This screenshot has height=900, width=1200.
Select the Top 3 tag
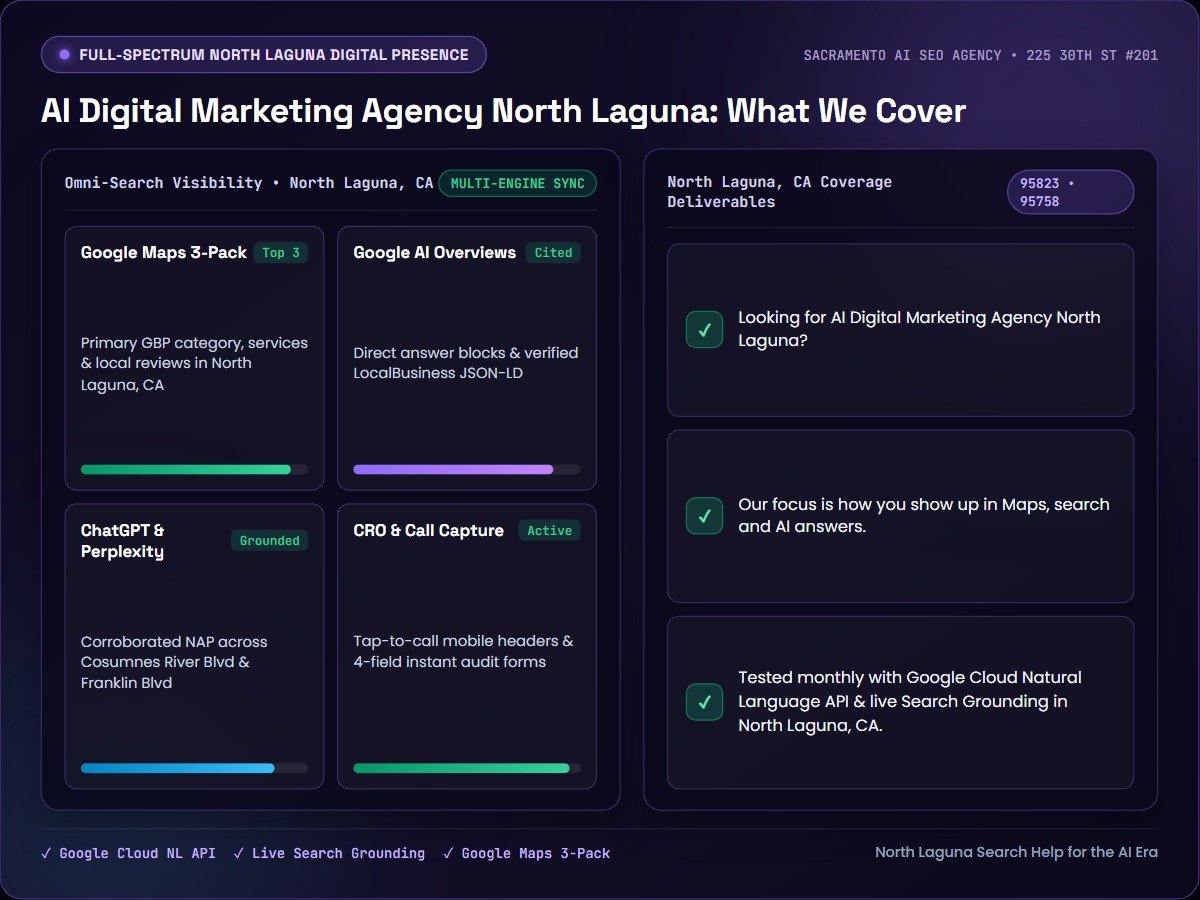281,253
